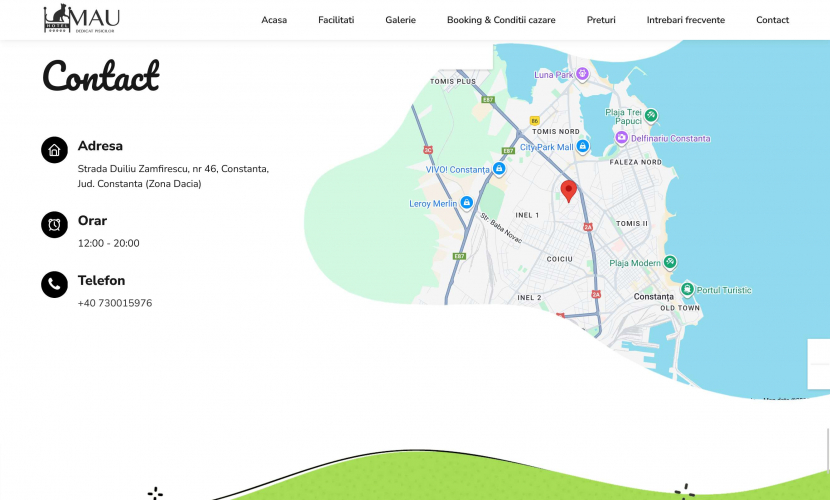Go to the Facilitati page
This screenshot has height=500, width=830.
click(x=336, y=20)
